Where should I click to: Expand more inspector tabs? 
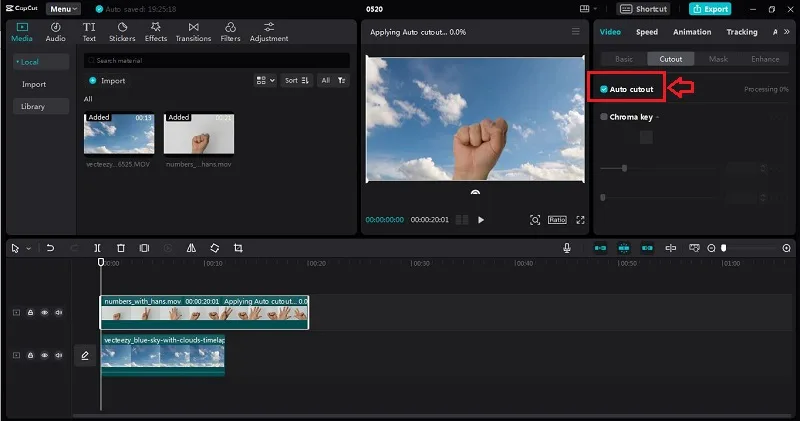coord(787,32)
